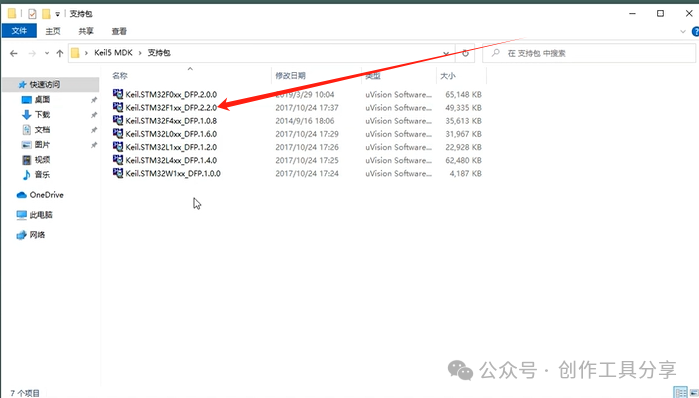The height and width of the screenshot is (398, 699).
Task: Open 图片 in the navigation pane
Action: (x=42, y=145)
